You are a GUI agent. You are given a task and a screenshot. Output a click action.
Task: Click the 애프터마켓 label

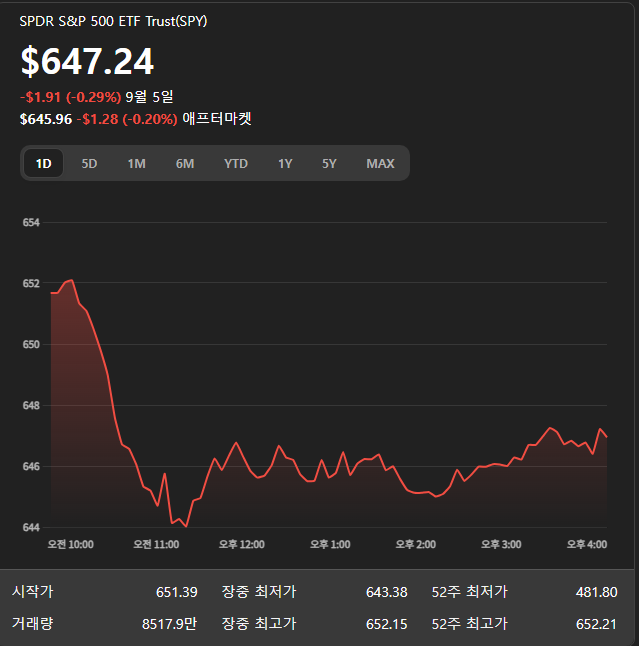coord(217,119)
